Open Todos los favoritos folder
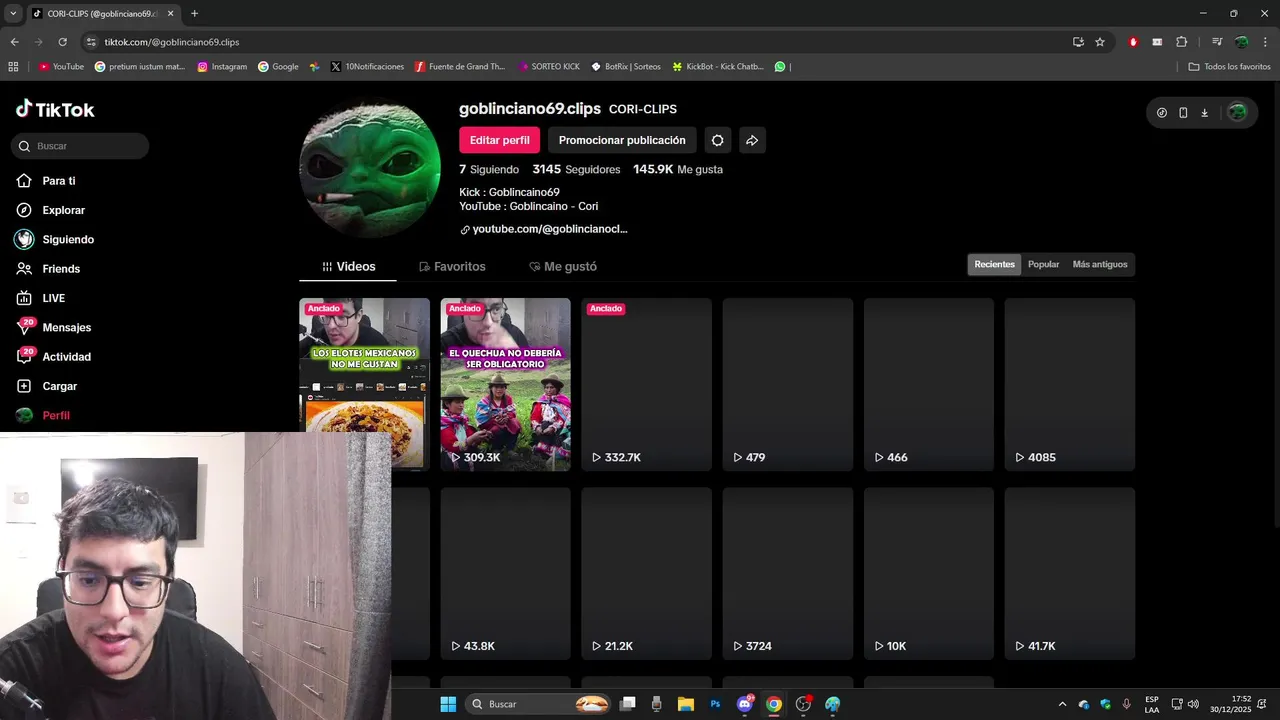 coord(1229,67)
